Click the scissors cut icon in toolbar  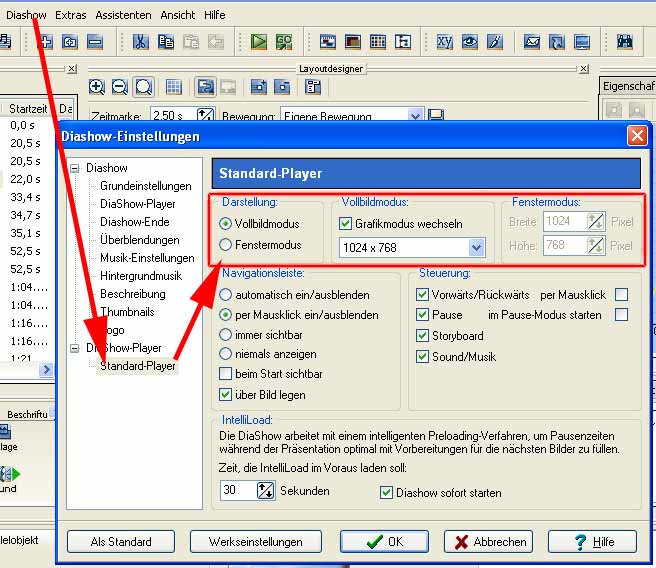tap(141, 42)
